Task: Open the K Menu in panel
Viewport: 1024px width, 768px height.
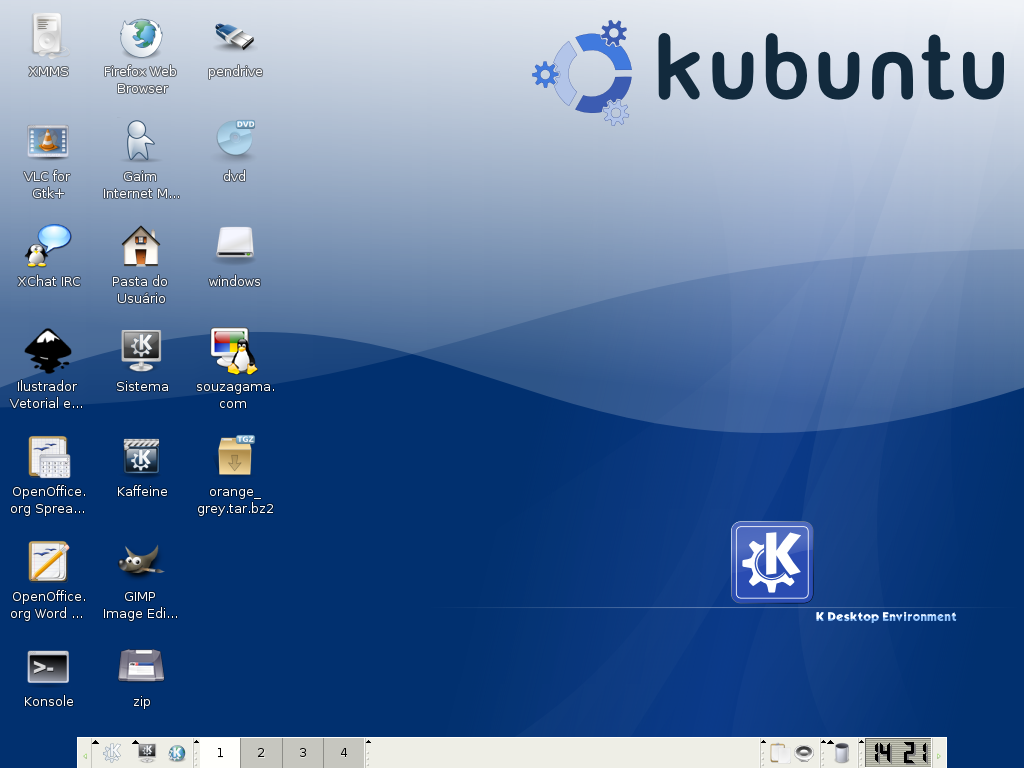Action: 112,753
